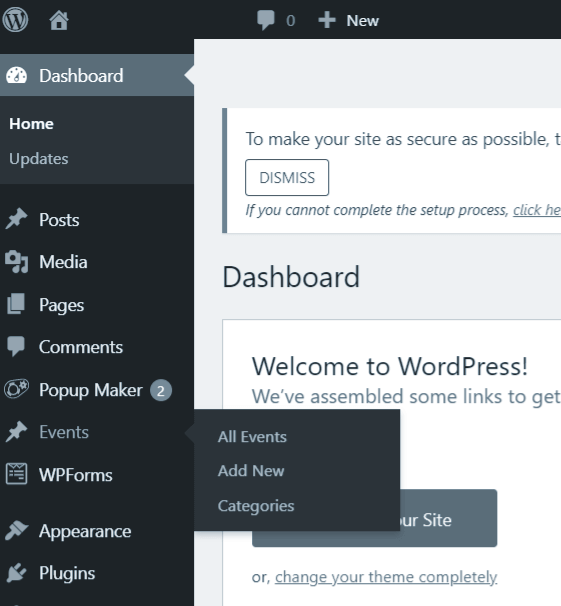
Task: Select All Events in flyout
Action: coord(252,437)
